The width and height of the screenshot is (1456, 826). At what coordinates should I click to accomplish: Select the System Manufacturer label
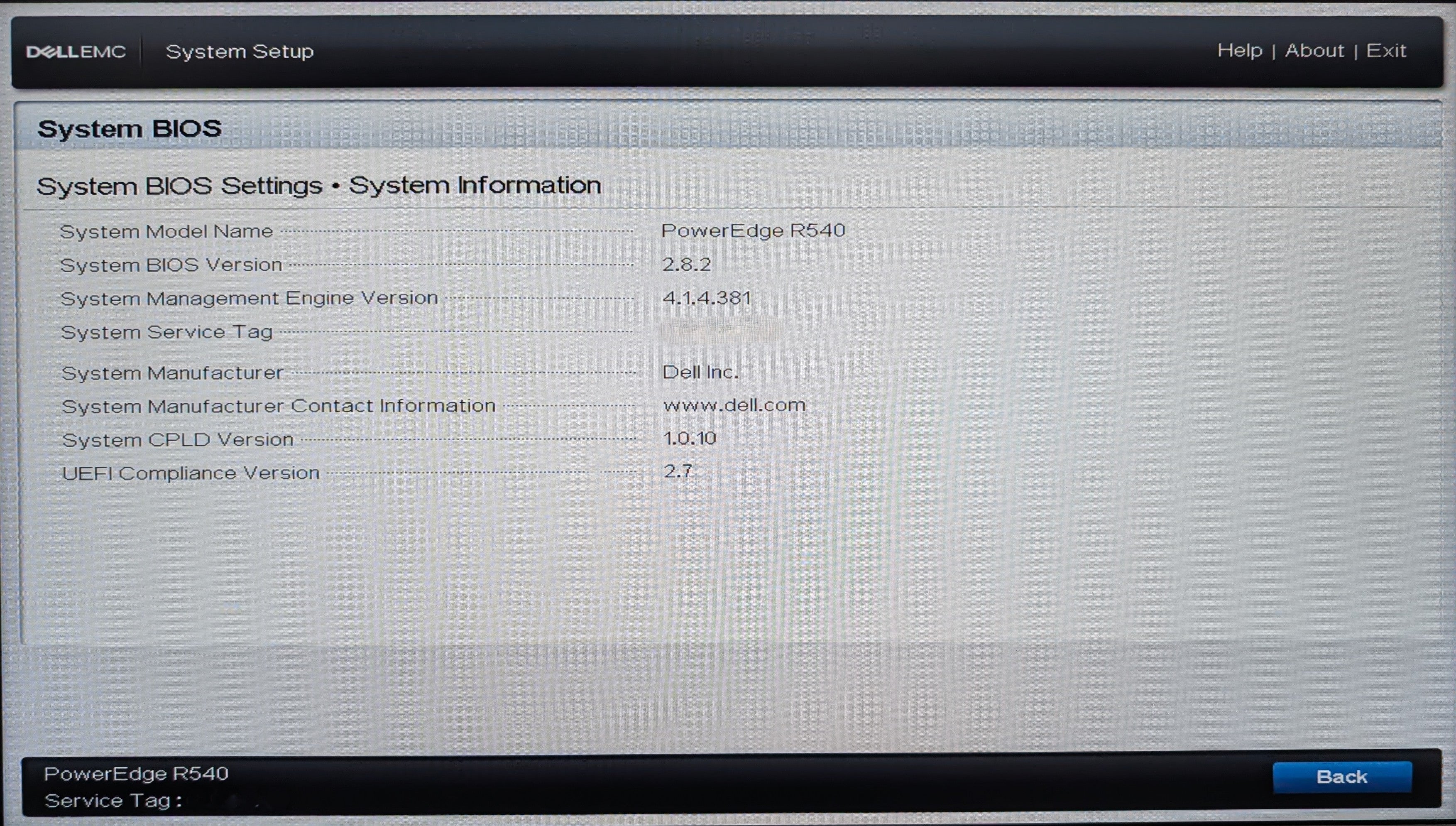pyautogui.click(x=172, y=373)
